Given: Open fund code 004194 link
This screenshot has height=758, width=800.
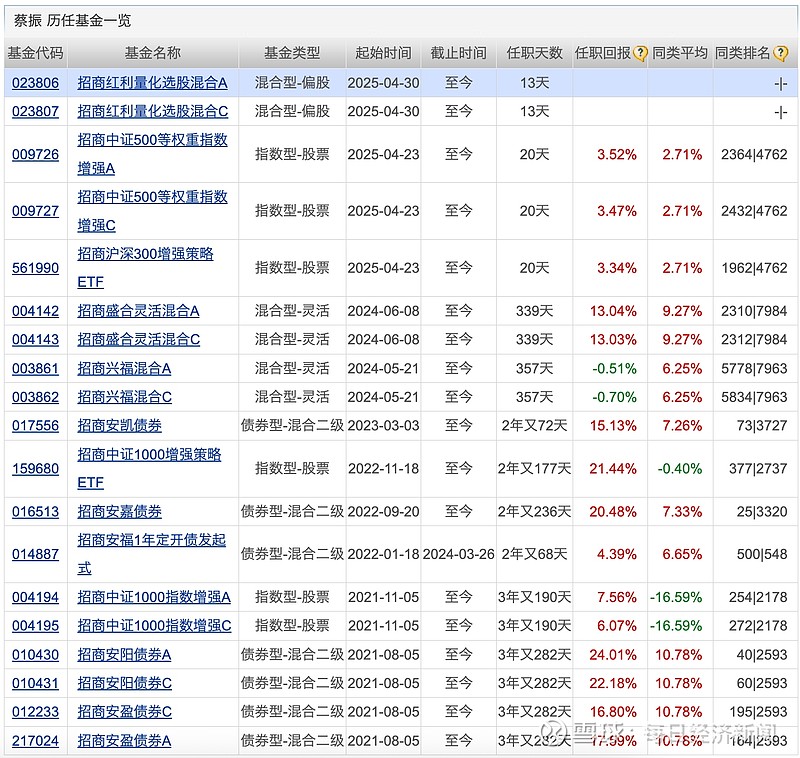Looking at the screenshot, I should (x=35, y=597).
